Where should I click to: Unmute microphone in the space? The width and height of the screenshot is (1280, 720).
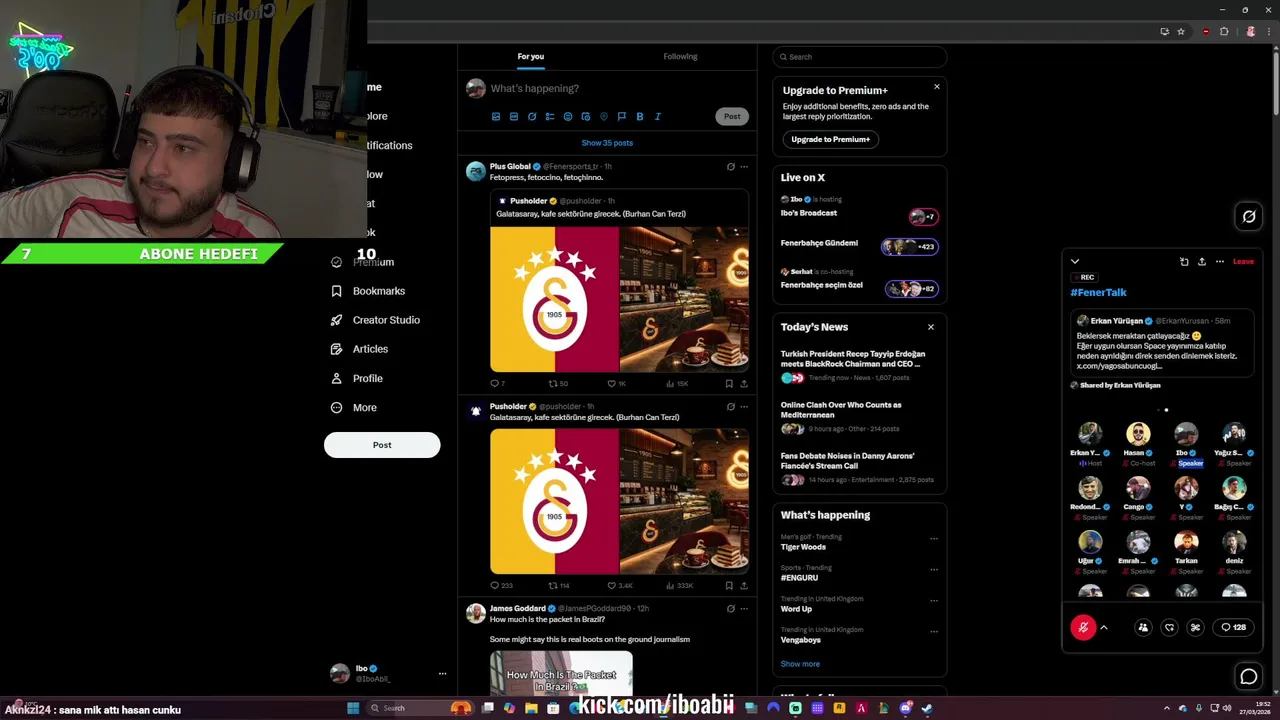click(1083, 628)
